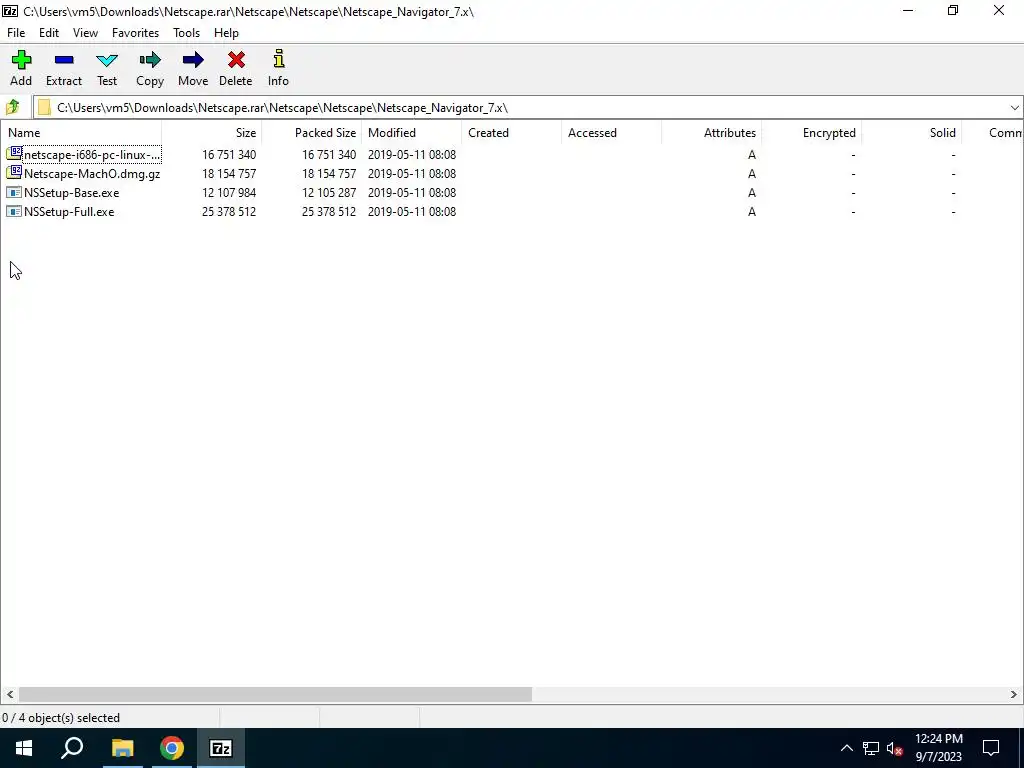The image size is (1024, 768).
Task: Sort by the Size column header
Action: (212, 133)
